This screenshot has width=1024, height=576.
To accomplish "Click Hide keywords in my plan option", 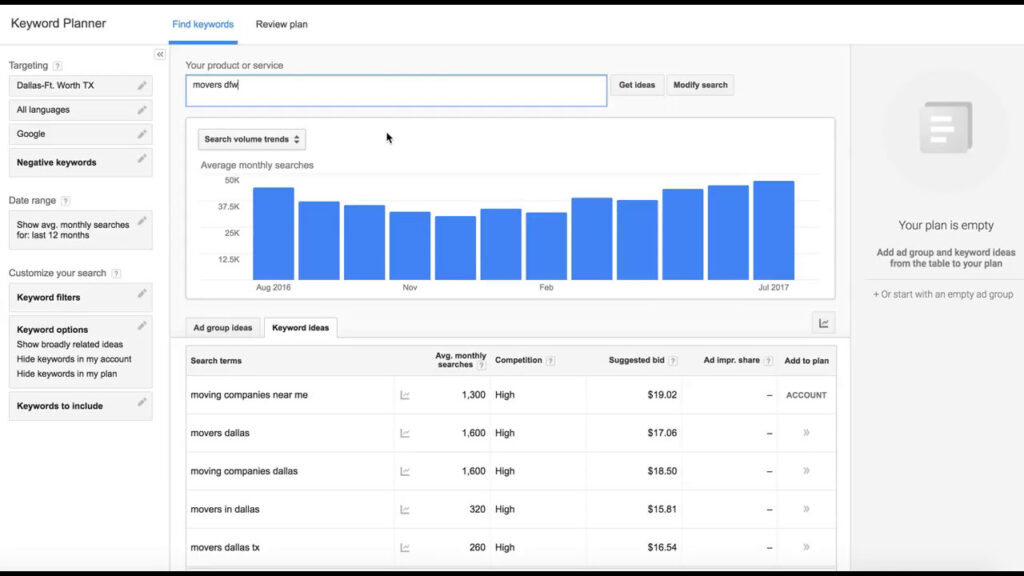I will tap(67, 374).
